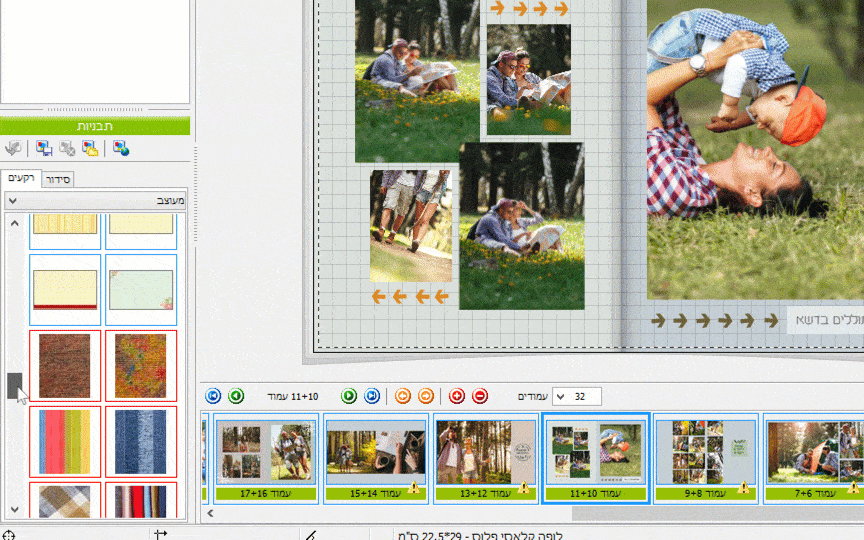Jump to first page with blue button
Screen dimensions: 864x540
pos(213,396)
